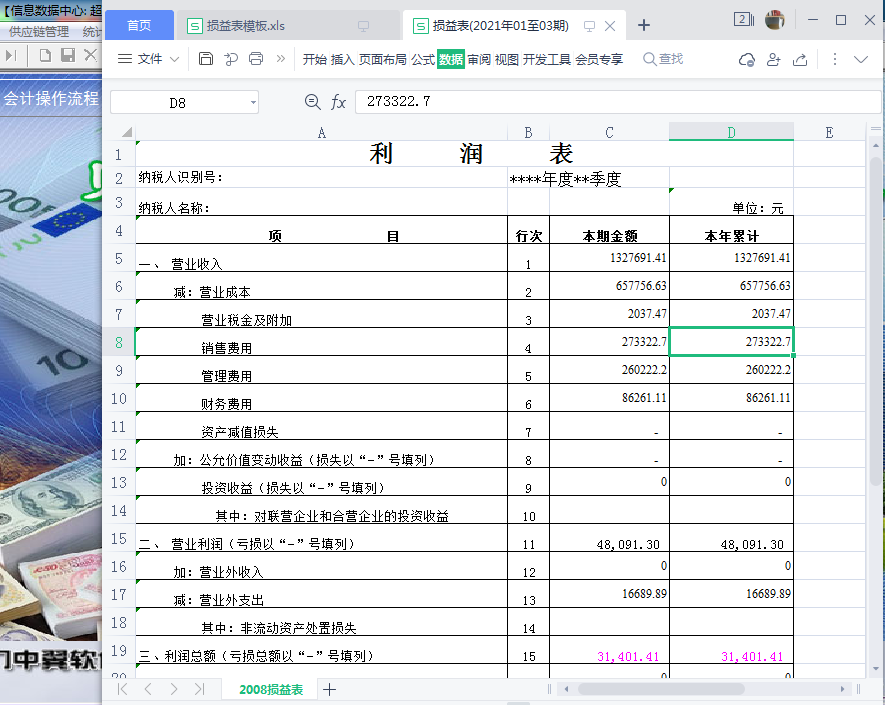
Task: Switch to the 审阅 ribbon tab
Action: 479,59
